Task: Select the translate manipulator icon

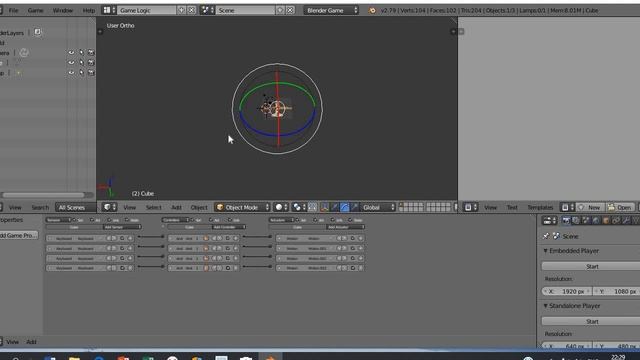Action: pyautogui.click(x=335, y=207)
